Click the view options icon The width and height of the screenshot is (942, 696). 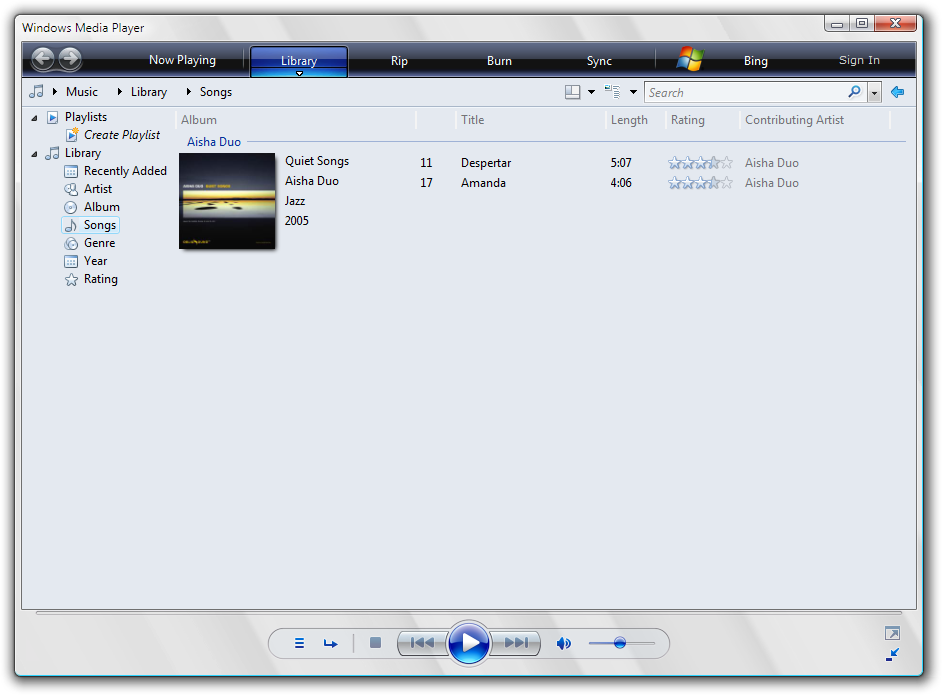tap(612, 92)
